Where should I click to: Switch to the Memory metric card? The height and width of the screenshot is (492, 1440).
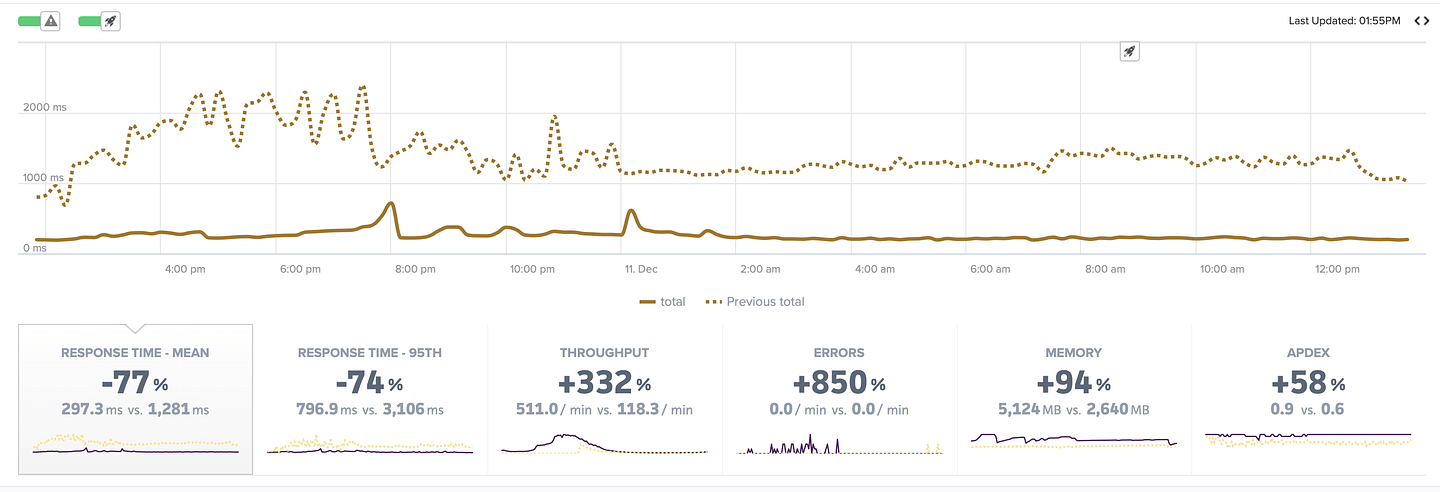click(x=1074, y=399)
